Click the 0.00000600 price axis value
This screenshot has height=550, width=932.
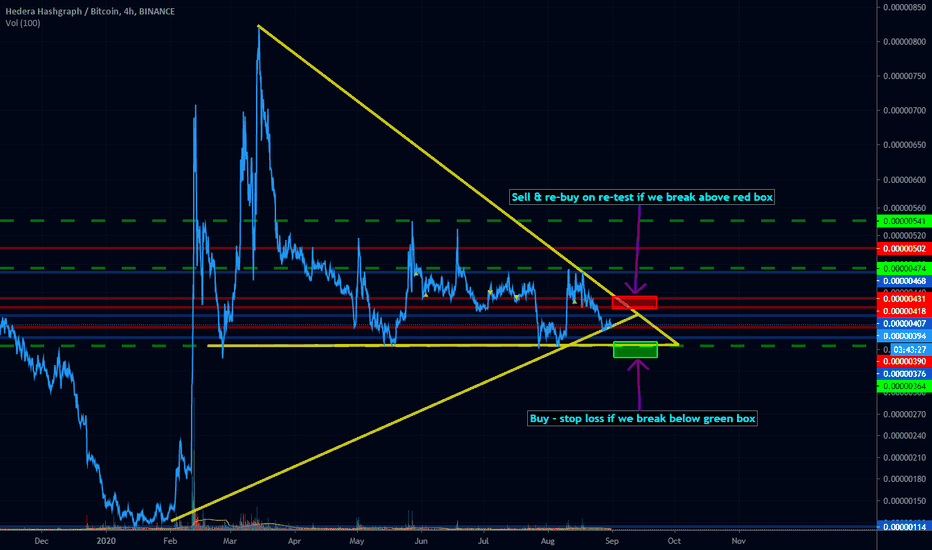904,180
